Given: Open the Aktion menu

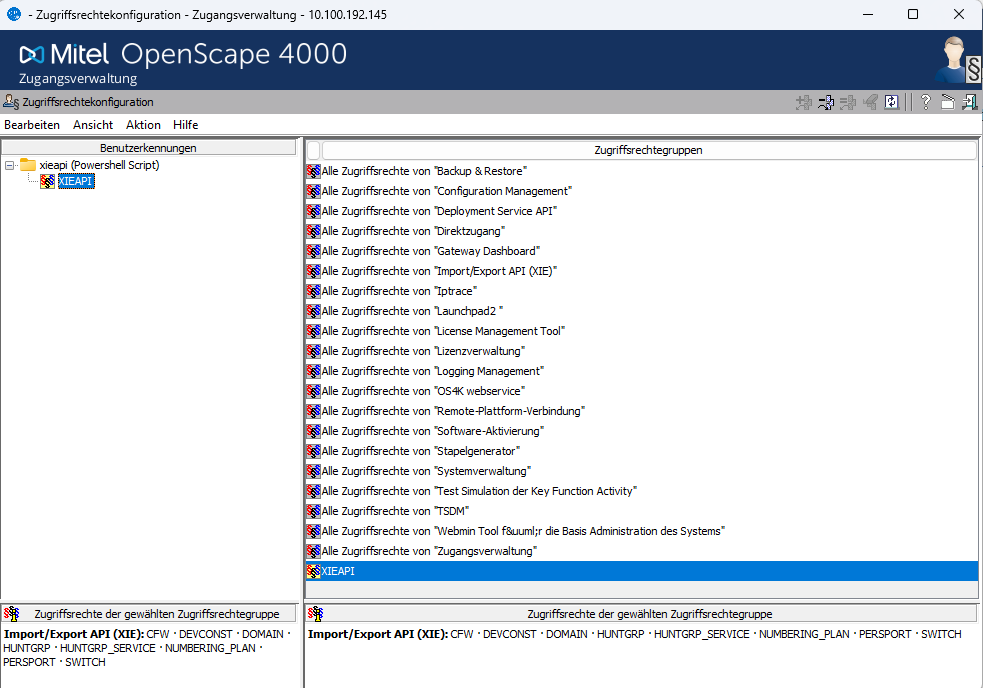Looking at the screenshot, I should [x=143, y=125].
